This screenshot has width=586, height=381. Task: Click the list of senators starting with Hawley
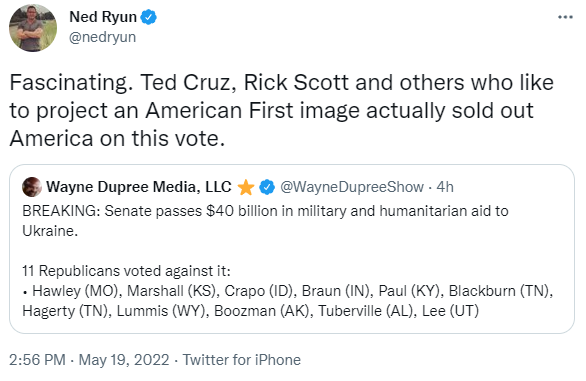(x=288, y=301)
